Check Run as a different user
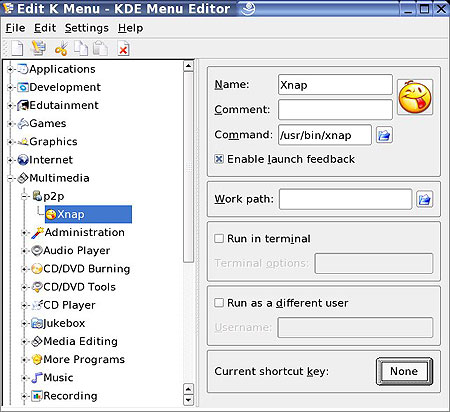The width and height of the screenshot is (450, 412). (219, 303)
